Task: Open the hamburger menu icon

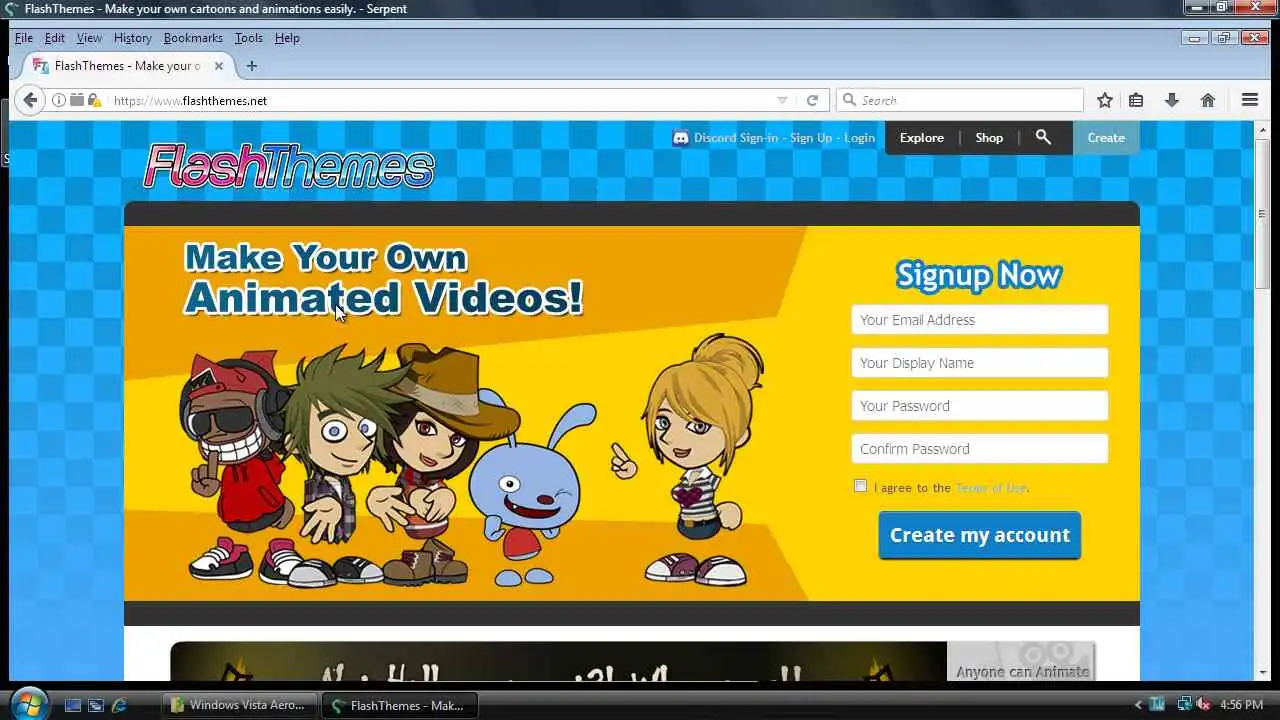Action: tap(1250, 100)
